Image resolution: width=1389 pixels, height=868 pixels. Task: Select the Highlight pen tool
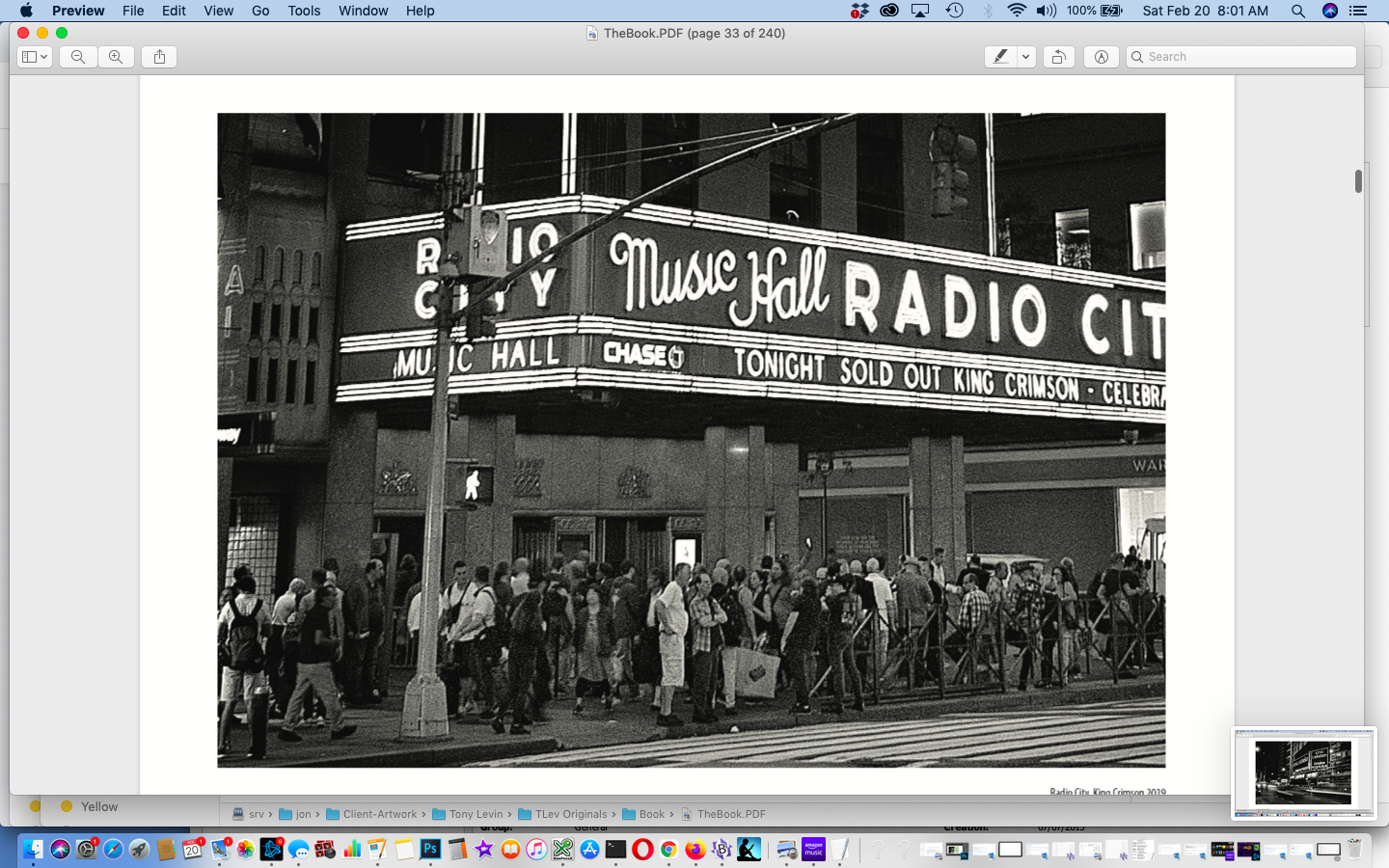1000,57
